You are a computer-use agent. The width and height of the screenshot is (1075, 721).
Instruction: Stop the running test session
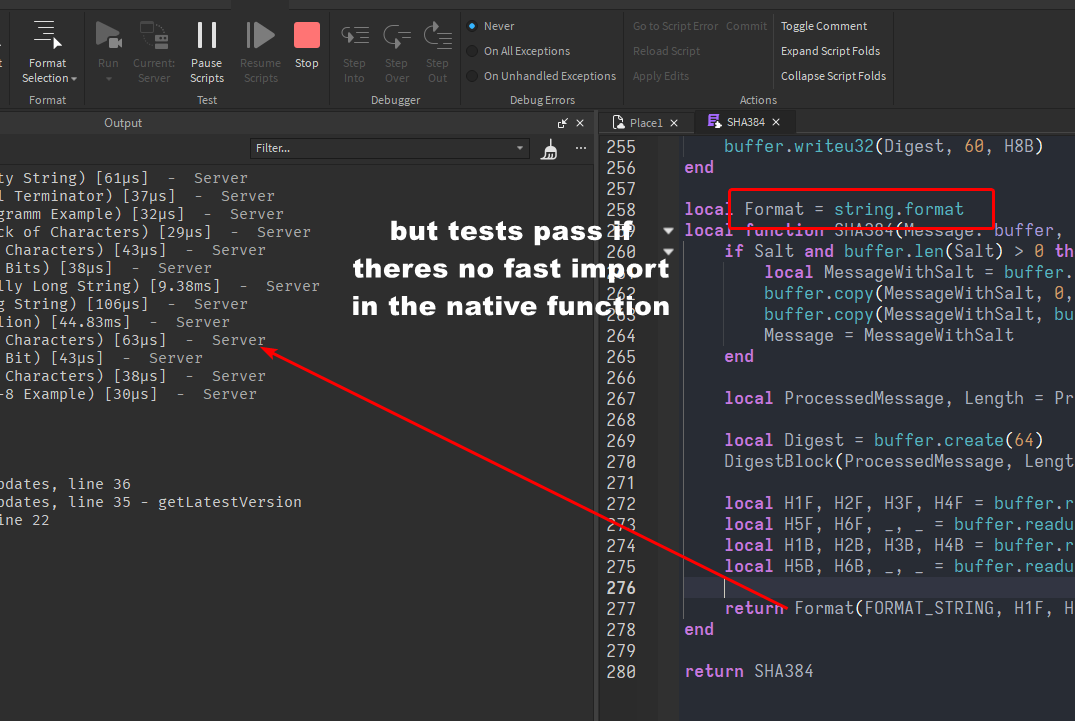click(306, 45)
